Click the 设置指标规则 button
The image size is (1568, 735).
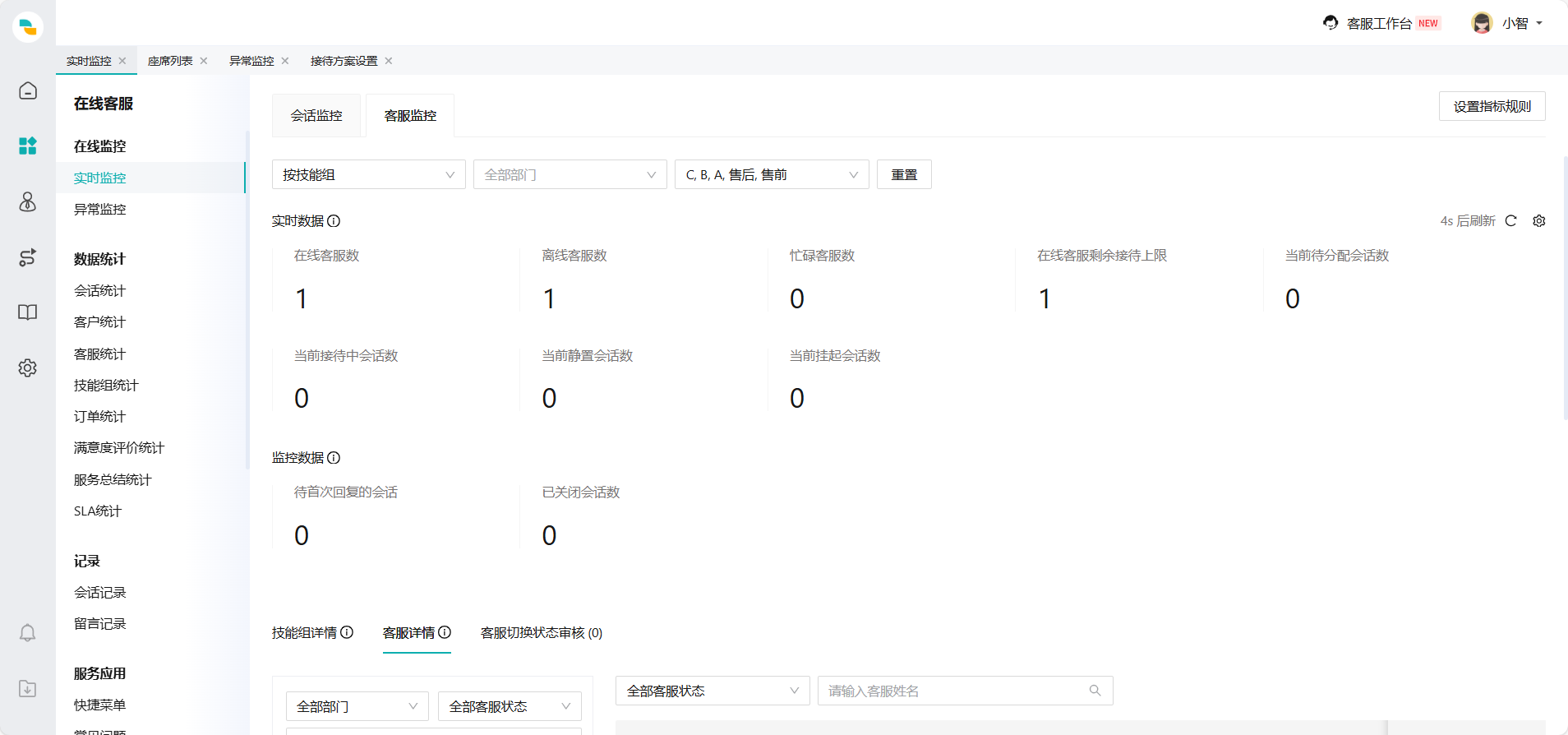1492,106
